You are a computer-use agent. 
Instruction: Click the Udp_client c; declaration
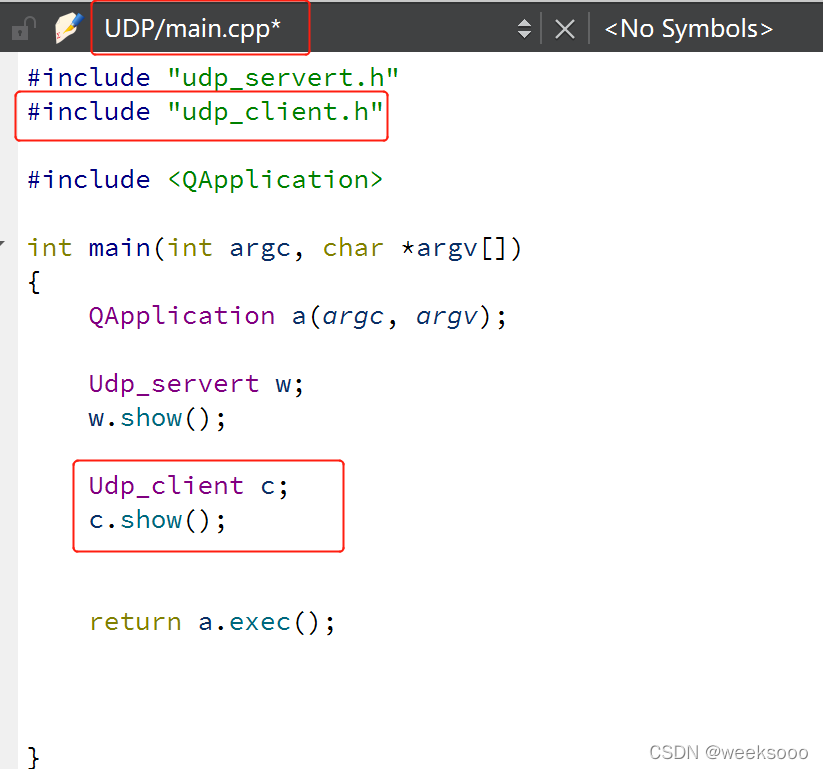click(188, 486)
